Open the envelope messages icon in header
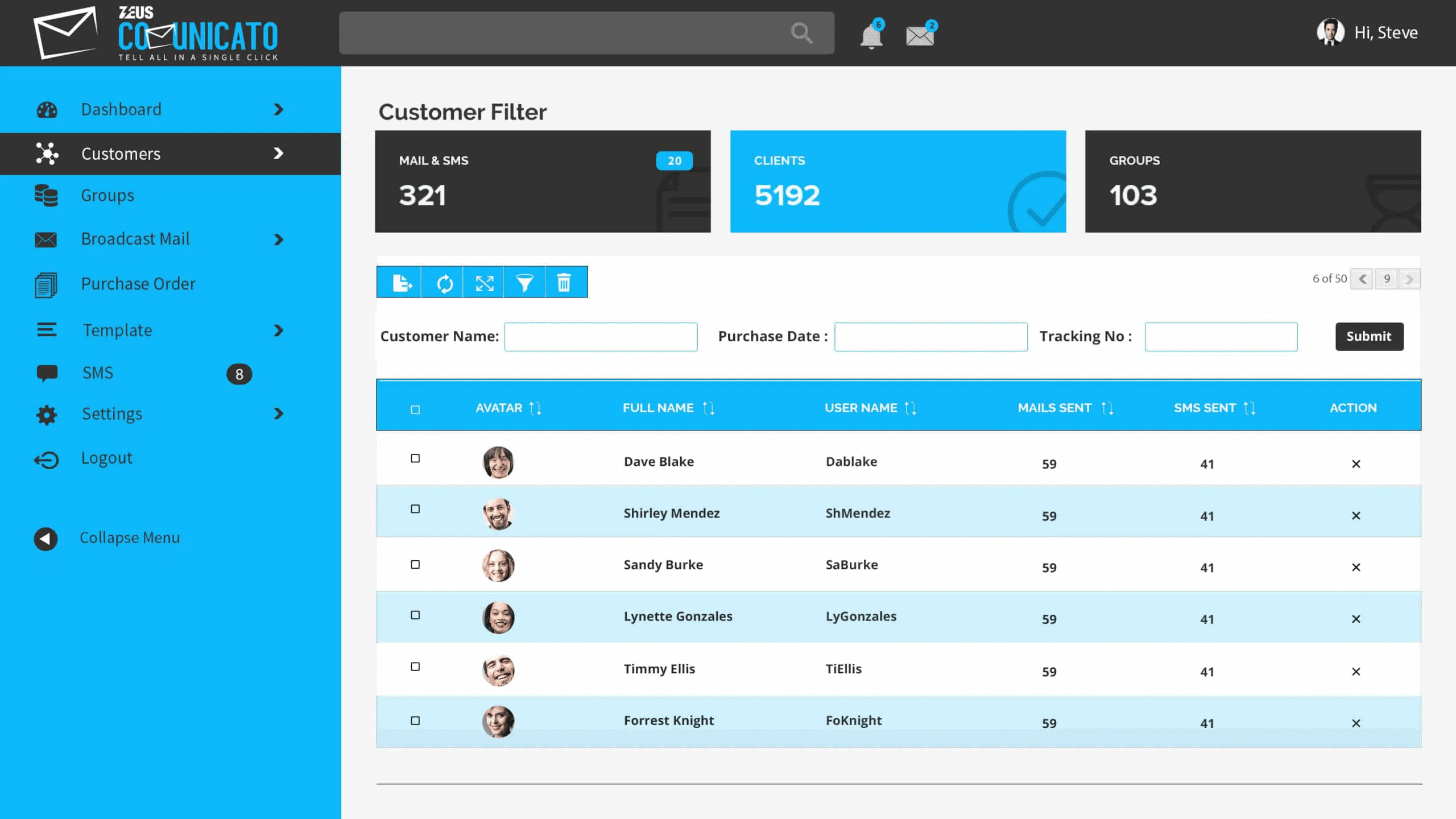 (x=920, y=36)
